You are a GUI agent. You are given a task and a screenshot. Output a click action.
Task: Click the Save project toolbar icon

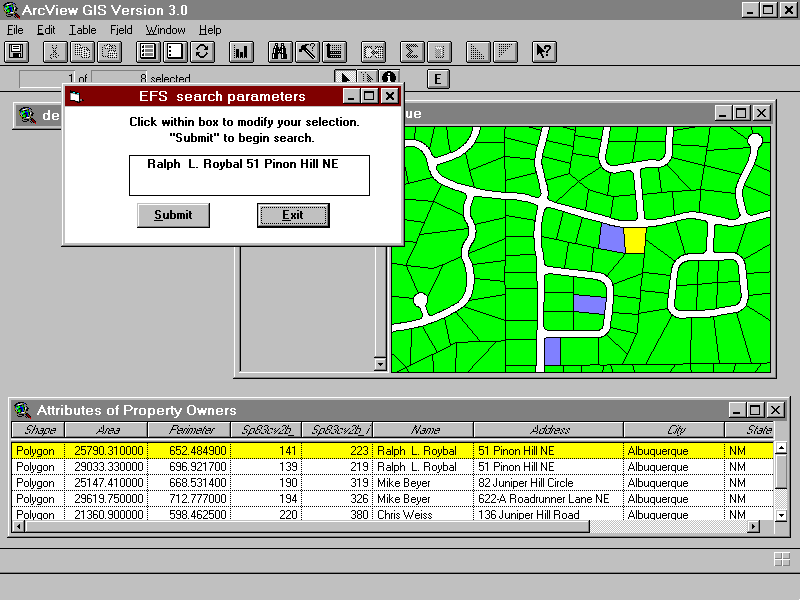(x=16, y=52)
